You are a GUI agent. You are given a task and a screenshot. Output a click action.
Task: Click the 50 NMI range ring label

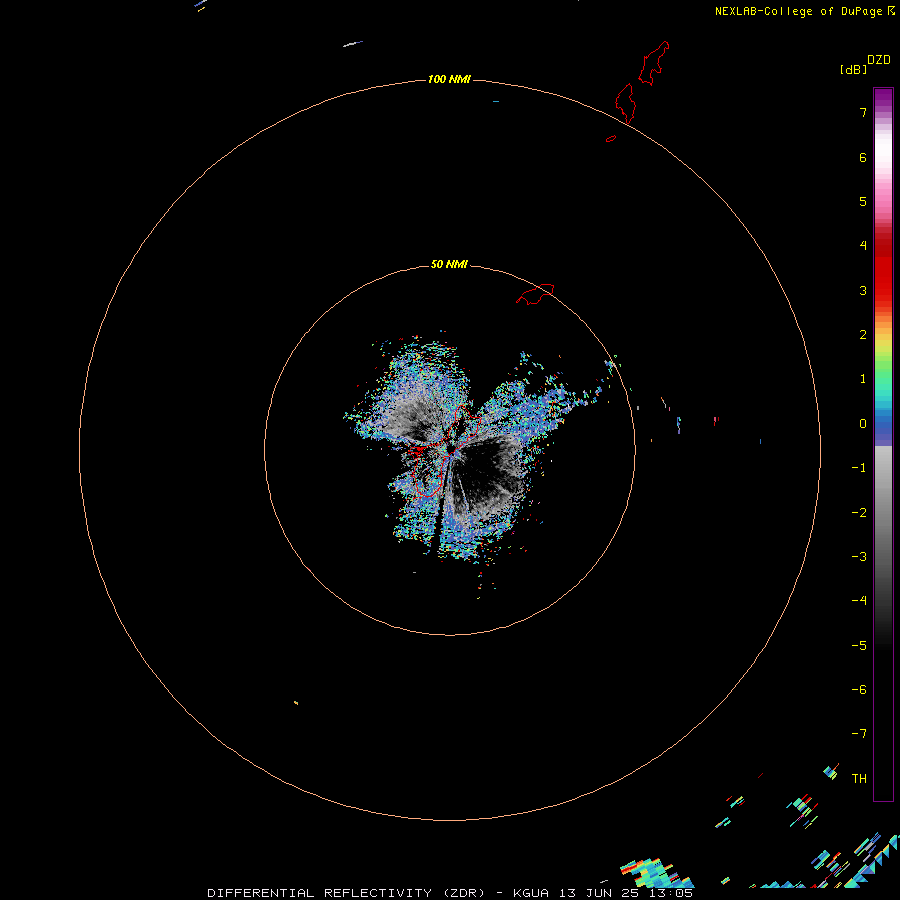449,264
